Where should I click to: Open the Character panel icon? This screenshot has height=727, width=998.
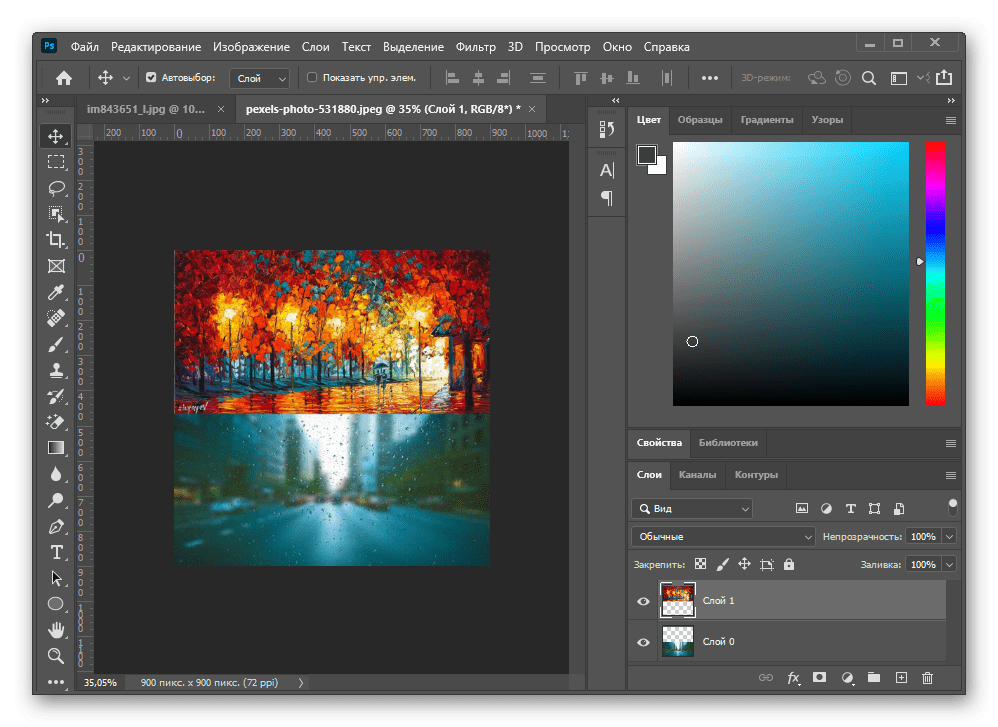607,171
